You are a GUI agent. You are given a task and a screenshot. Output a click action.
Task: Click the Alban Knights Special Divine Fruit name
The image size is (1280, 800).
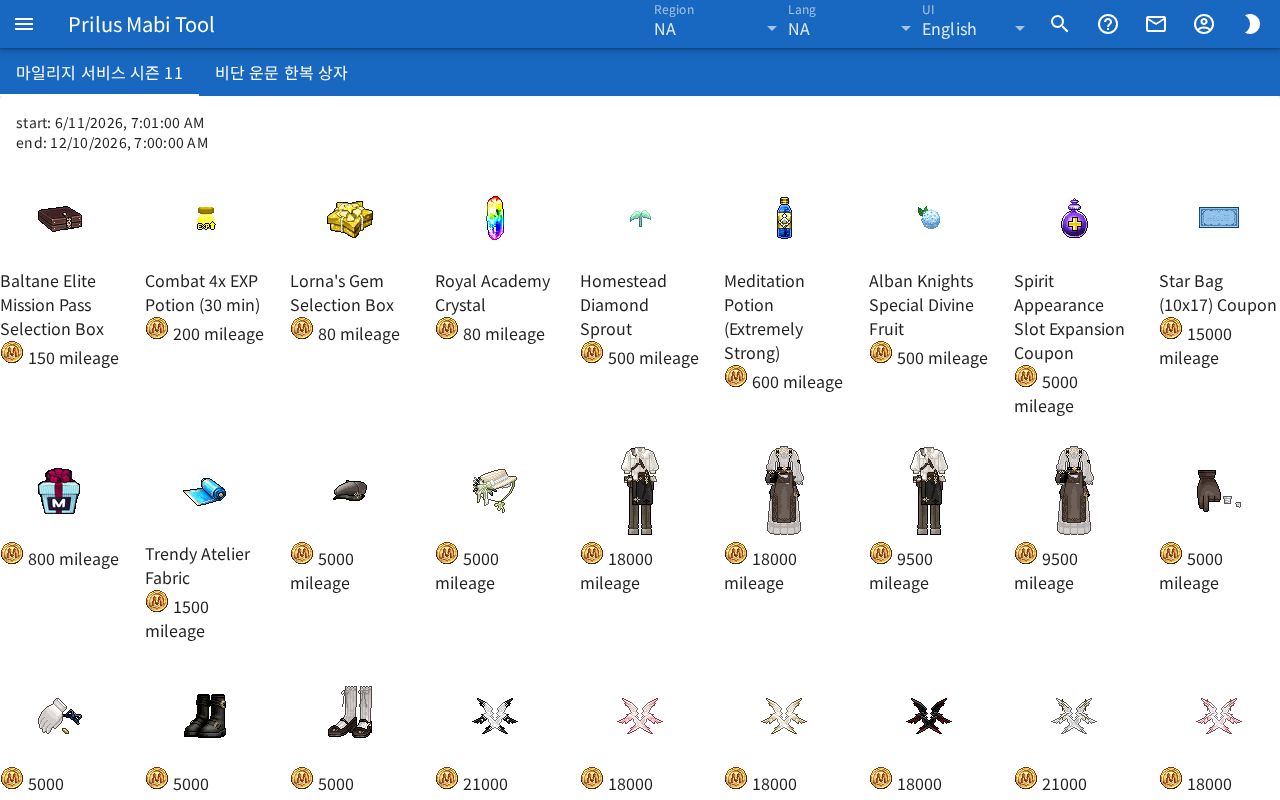[921, 305]
